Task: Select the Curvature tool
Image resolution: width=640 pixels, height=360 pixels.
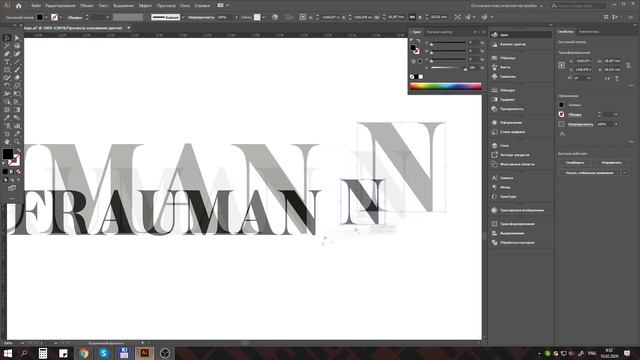Action: click(x=17, y=53)
